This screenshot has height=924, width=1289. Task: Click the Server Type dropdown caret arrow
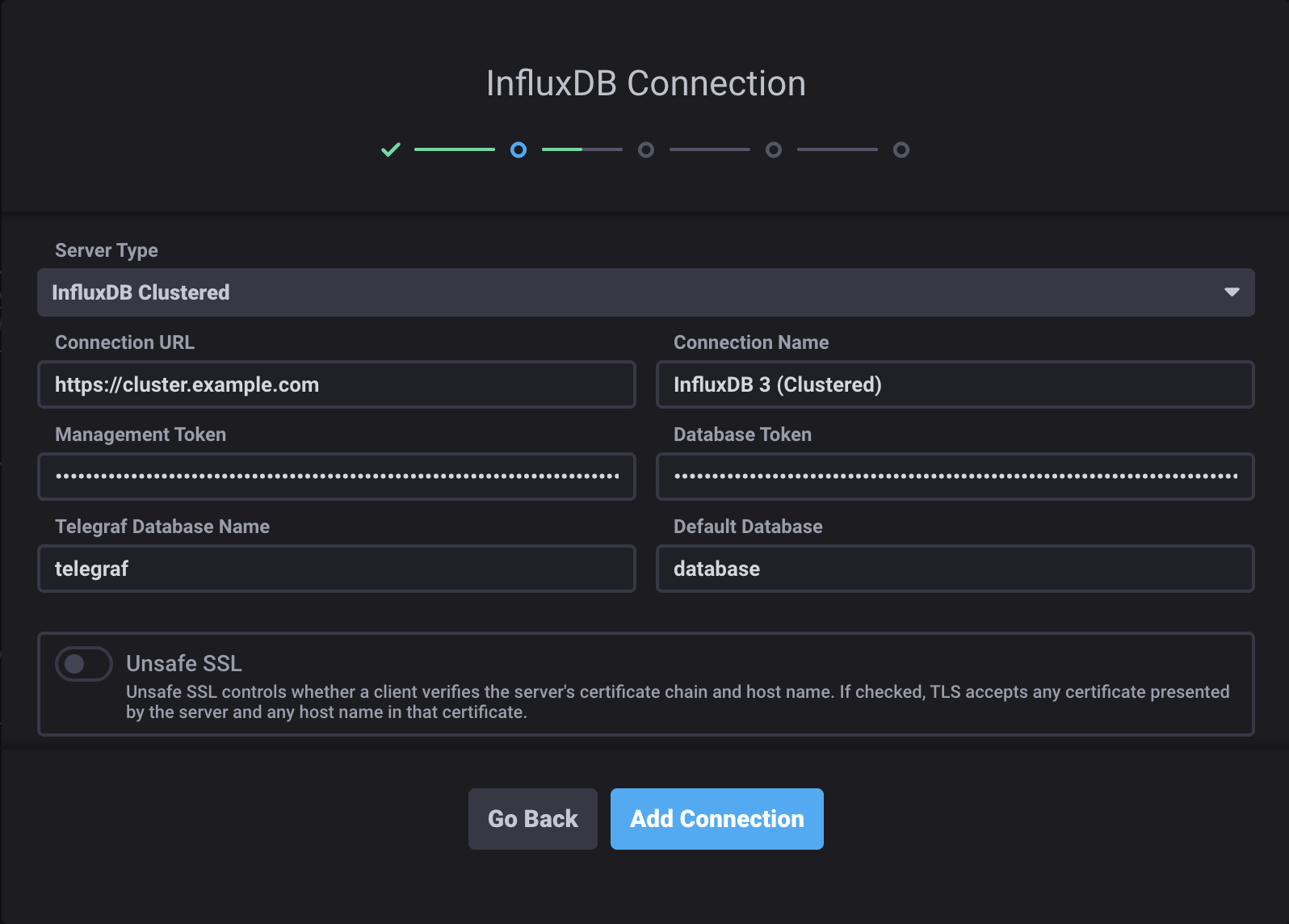pyautogui.click(x=1232, y=292)
